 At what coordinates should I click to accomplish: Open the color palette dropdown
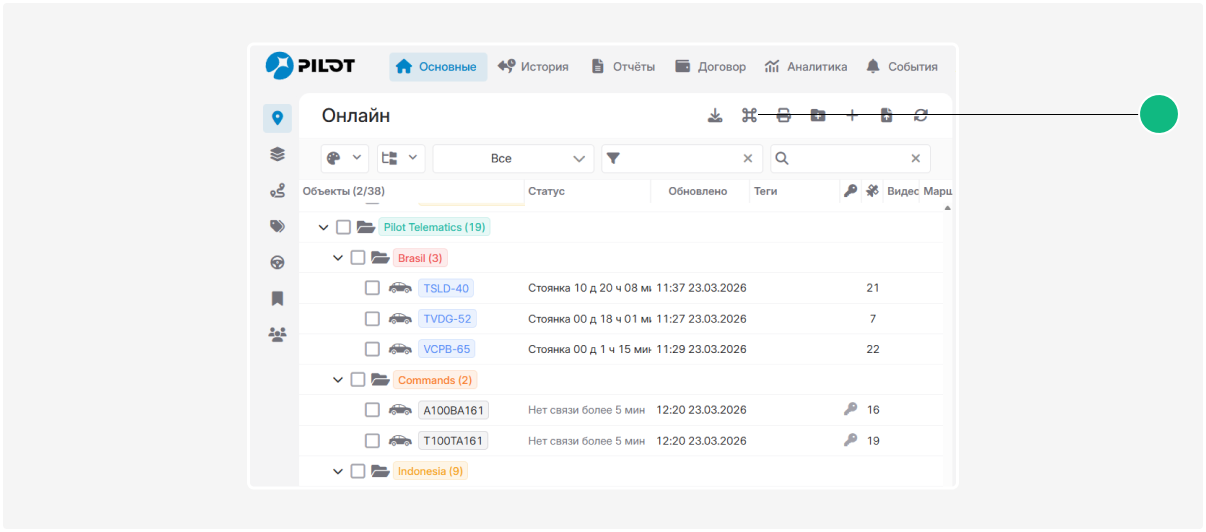[345, 159]
